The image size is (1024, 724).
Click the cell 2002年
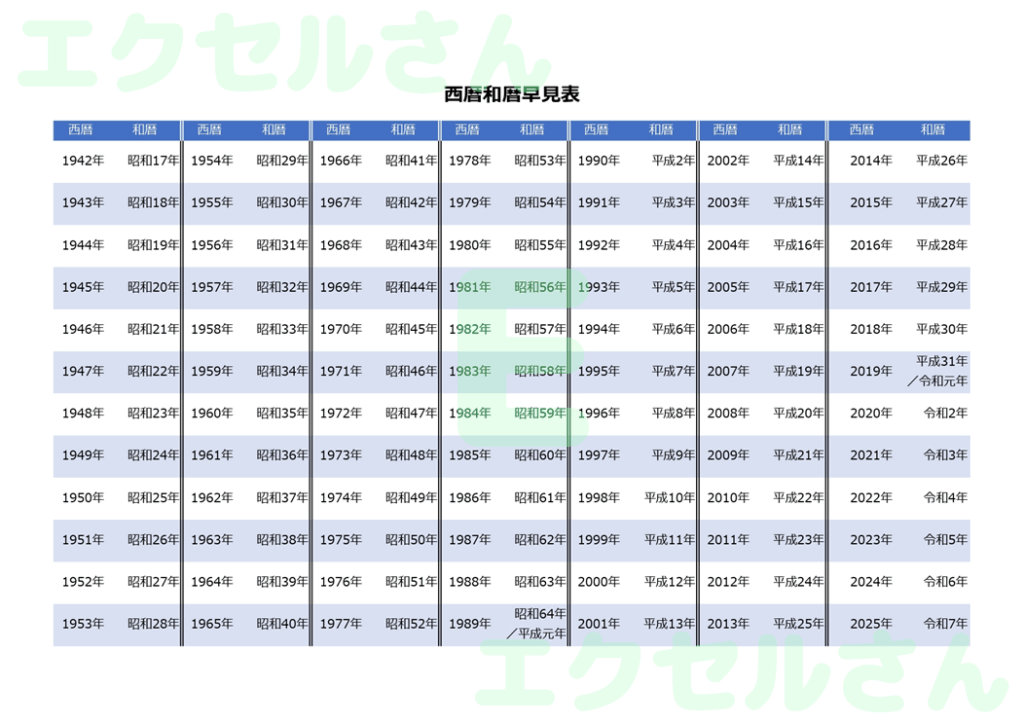tap(728, 161)
